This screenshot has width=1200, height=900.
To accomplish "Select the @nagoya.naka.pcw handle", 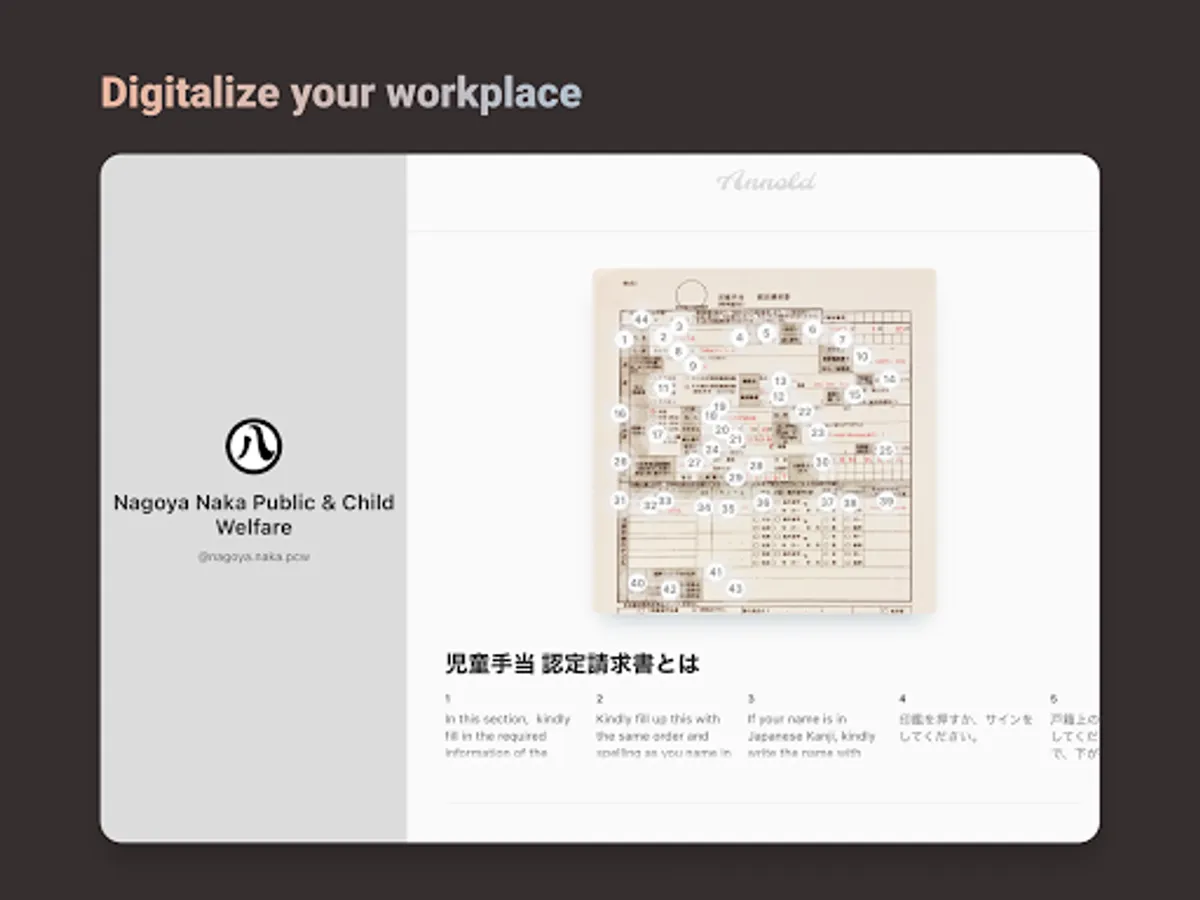I will (253, 557).
